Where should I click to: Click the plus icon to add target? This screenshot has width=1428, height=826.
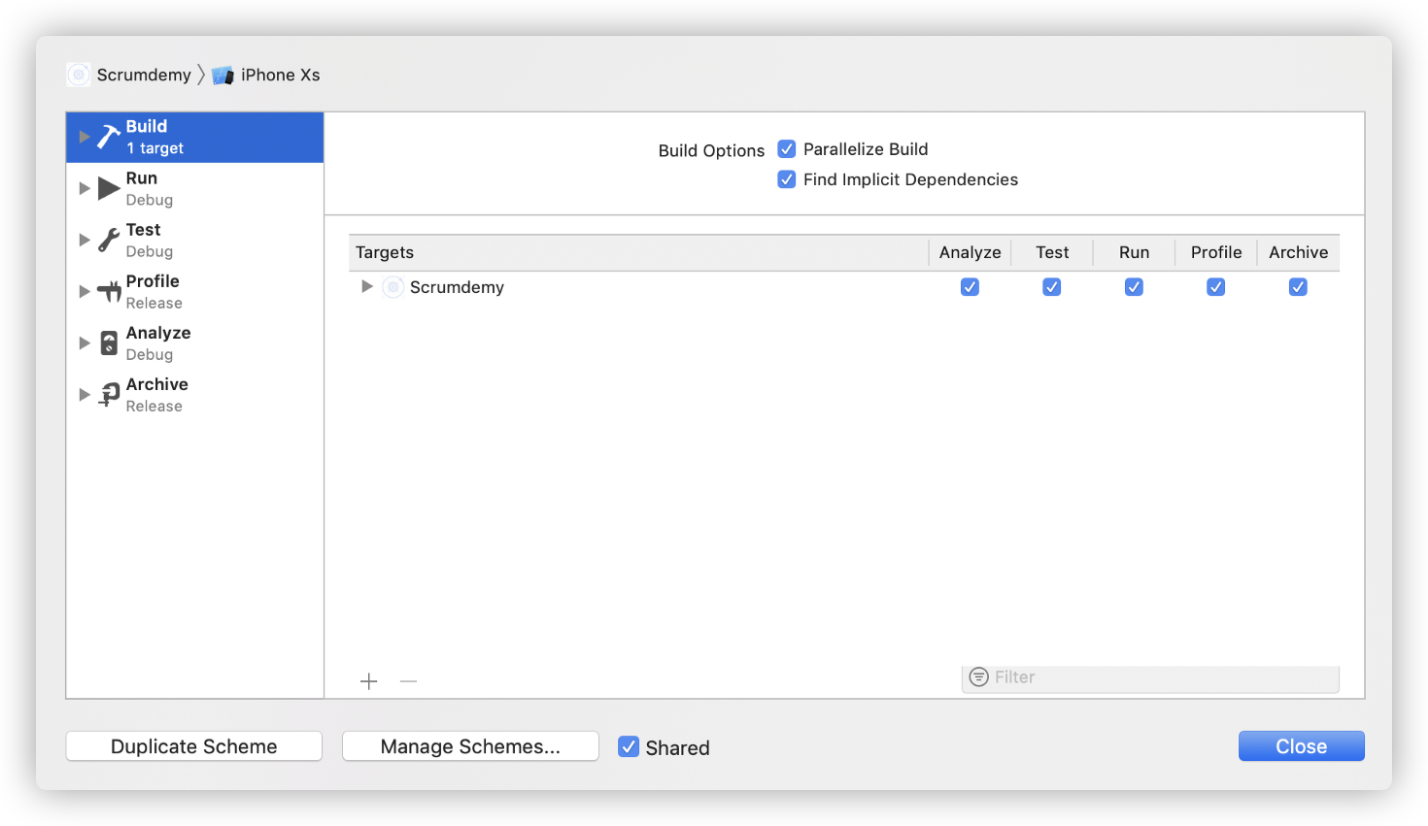pyautogui.click(x=369, y=682)
